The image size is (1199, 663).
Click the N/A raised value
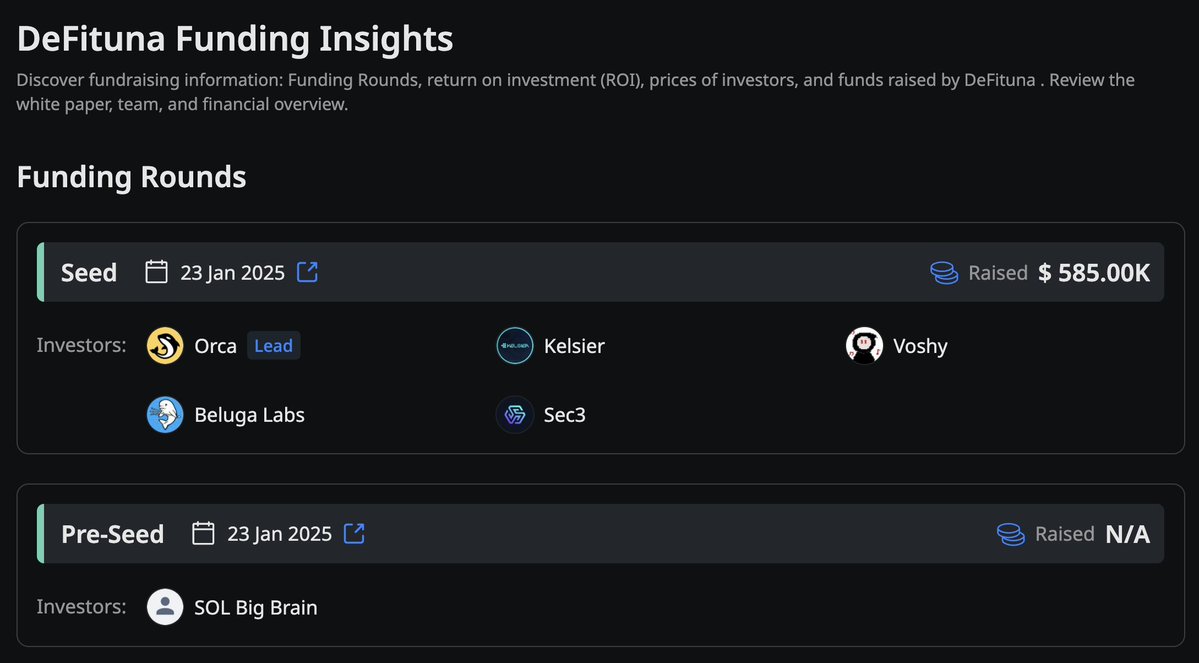click(x=1128, y=534)
